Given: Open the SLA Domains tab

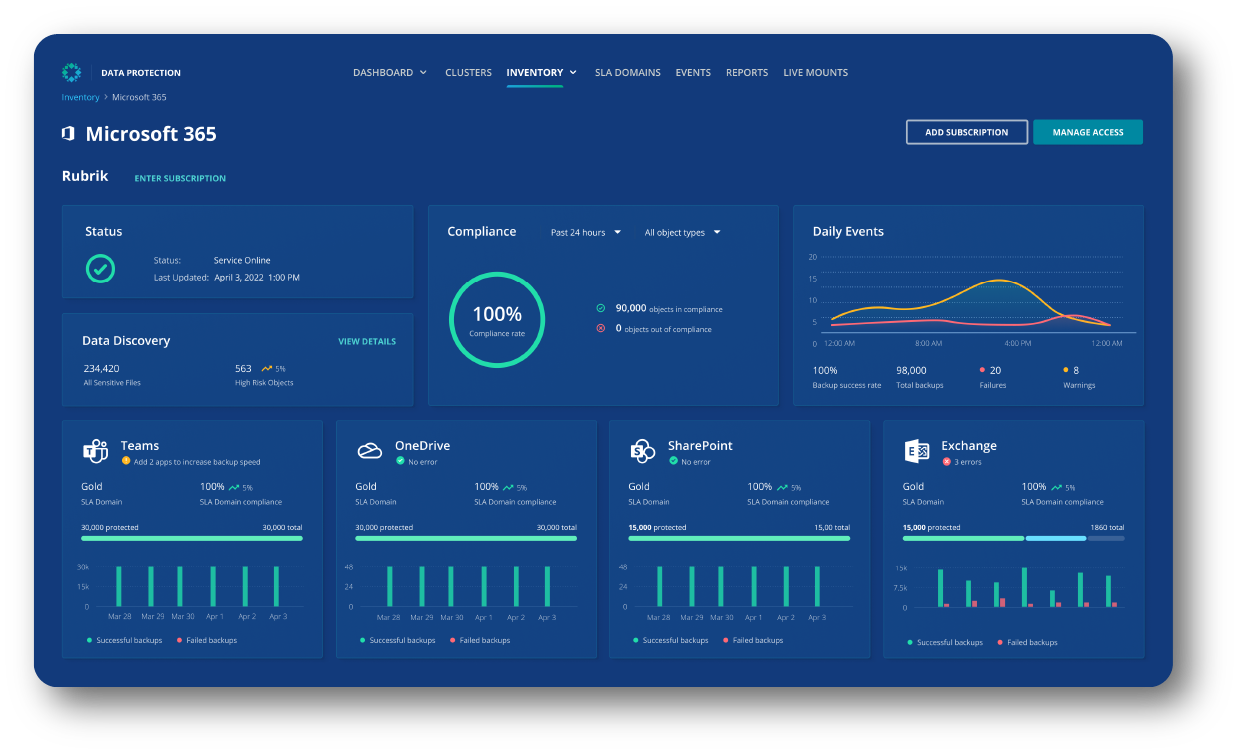Looking at the screenshot, I should [627, 73].
